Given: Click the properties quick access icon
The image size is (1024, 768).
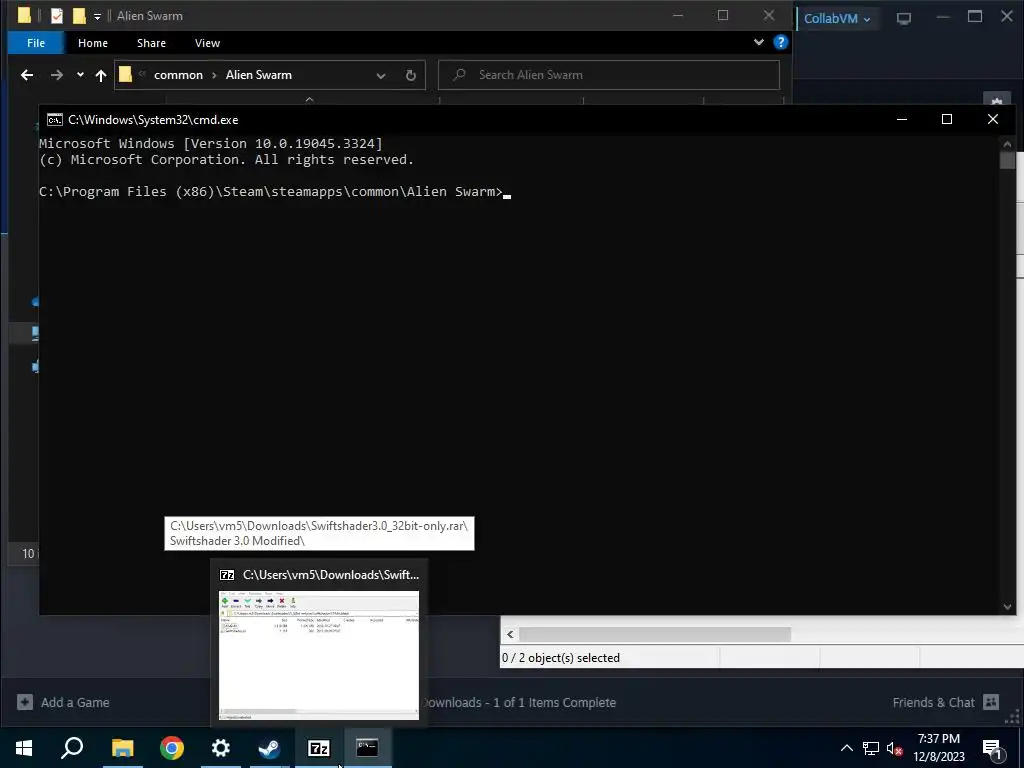Looking at the screenshot, I should [x=57, y=16].
